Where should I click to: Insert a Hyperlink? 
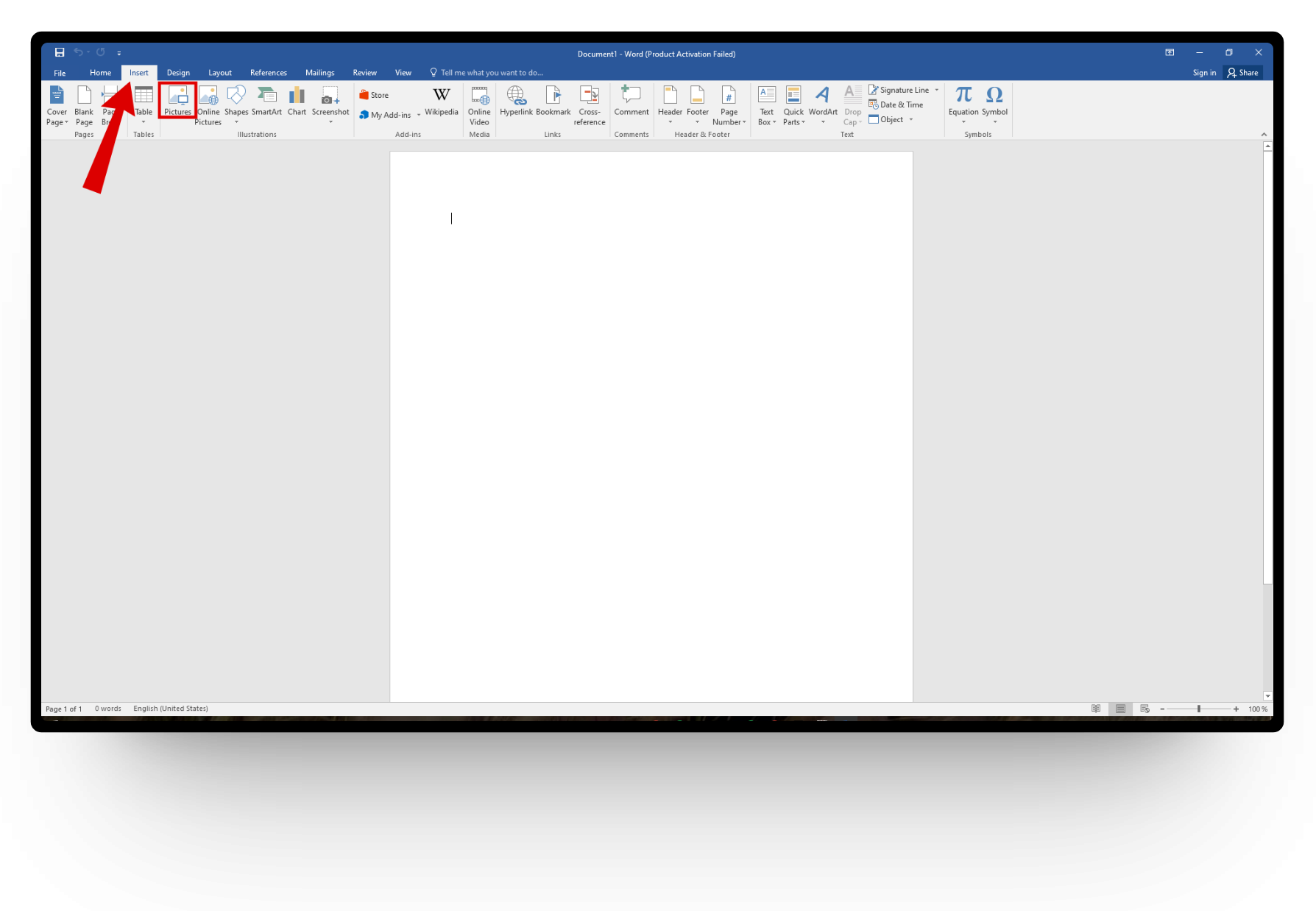(x=516, y=102)
